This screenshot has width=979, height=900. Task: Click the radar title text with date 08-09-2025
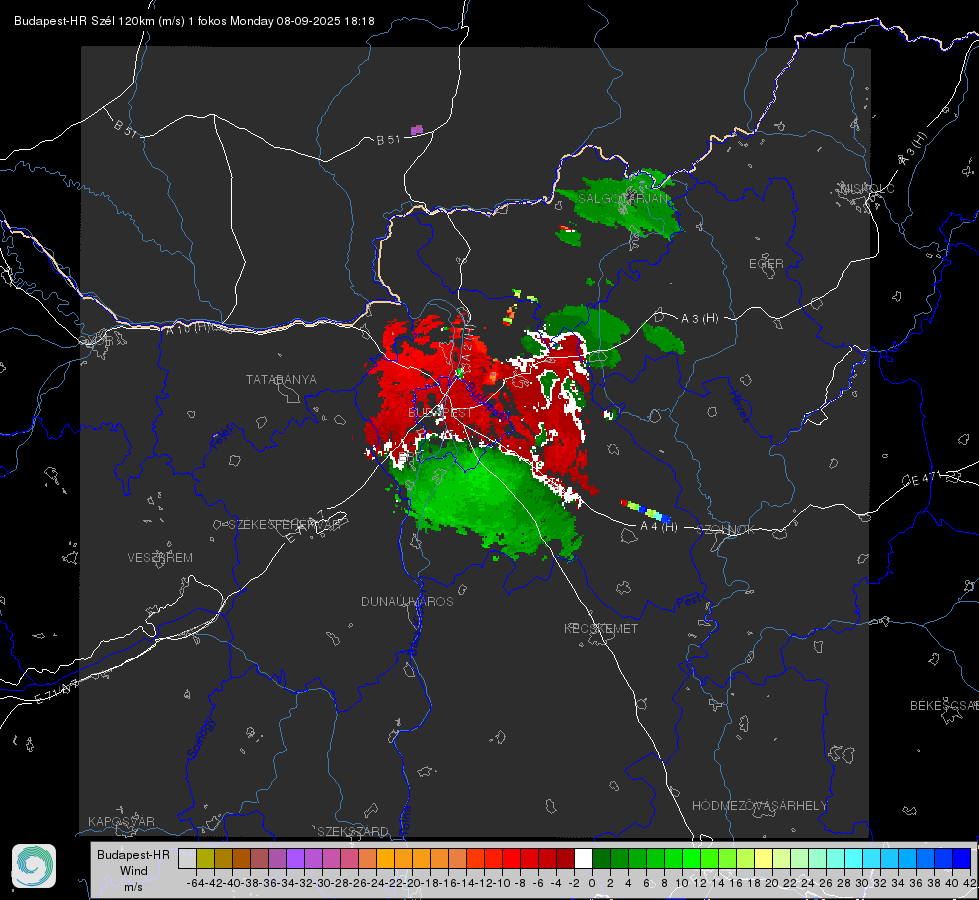tap(194, 21)
